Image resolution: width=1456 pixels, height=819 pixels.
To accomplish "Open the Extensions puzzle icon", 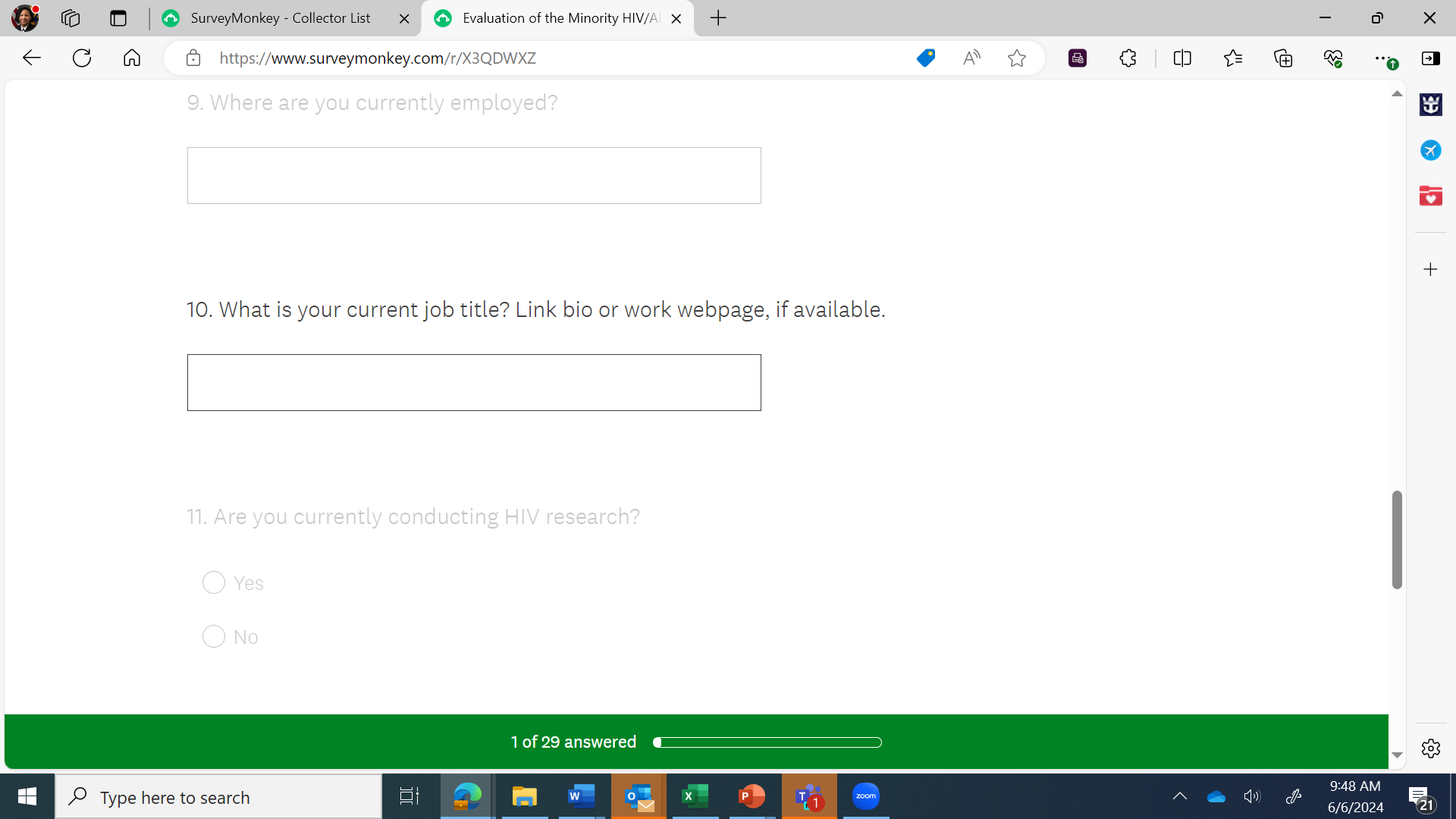I will pos(1128,58).
